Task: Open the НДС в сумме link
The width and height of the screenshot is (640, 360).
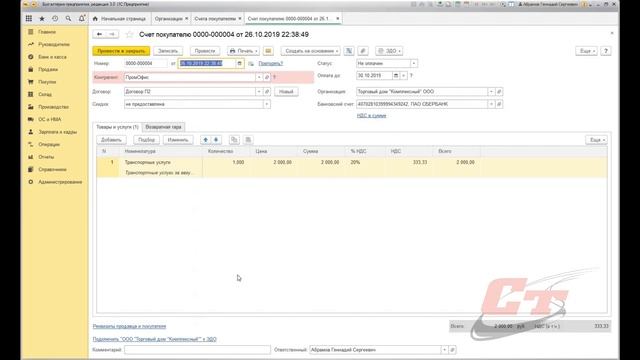Action: click(x=371, y=116)
